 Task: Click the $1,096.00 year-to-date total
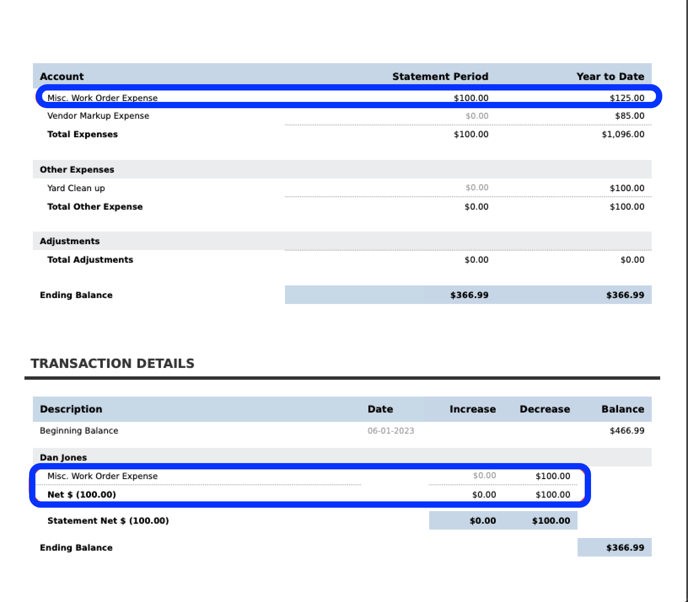(x=623, y=134)
